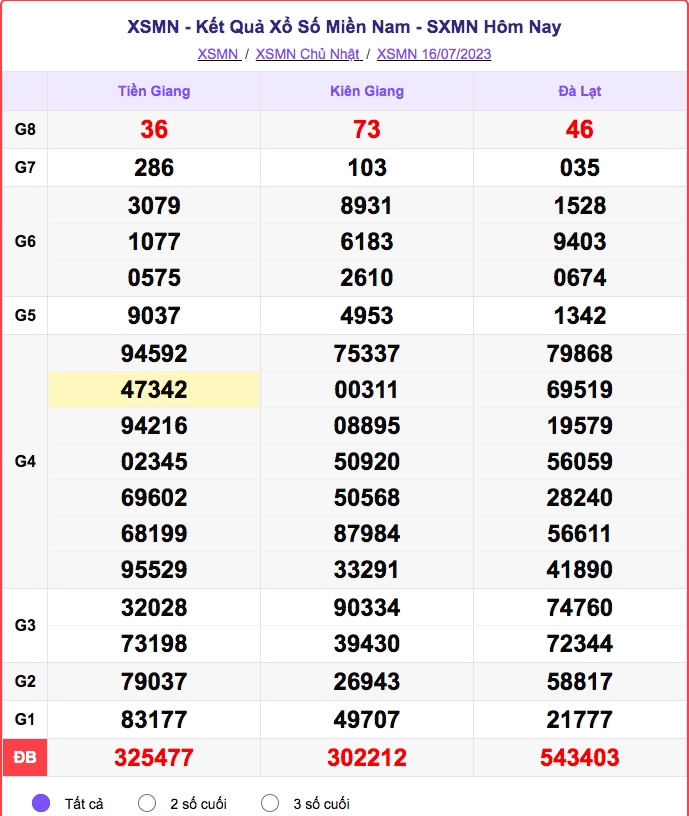Click the G6 number 0674

[x=580, y=277]
